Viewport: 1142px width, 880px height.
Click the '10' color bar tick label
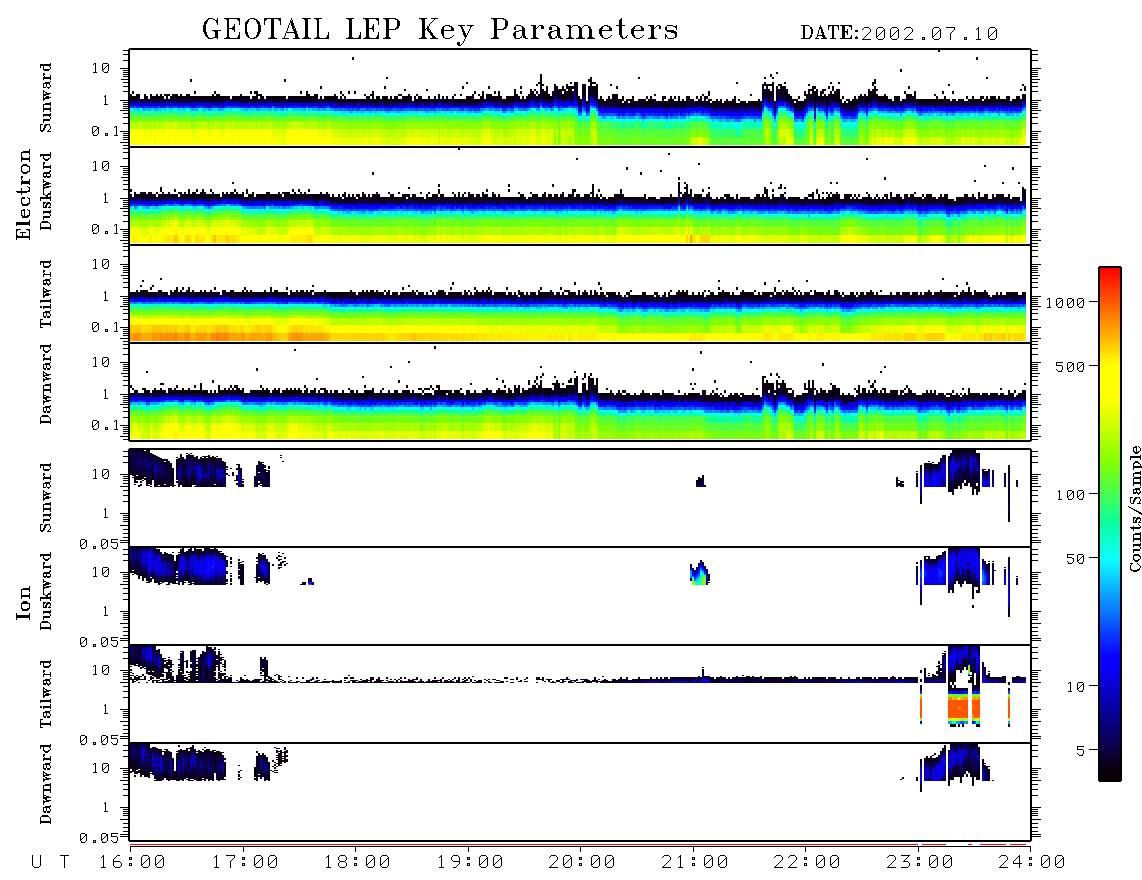1075,687
